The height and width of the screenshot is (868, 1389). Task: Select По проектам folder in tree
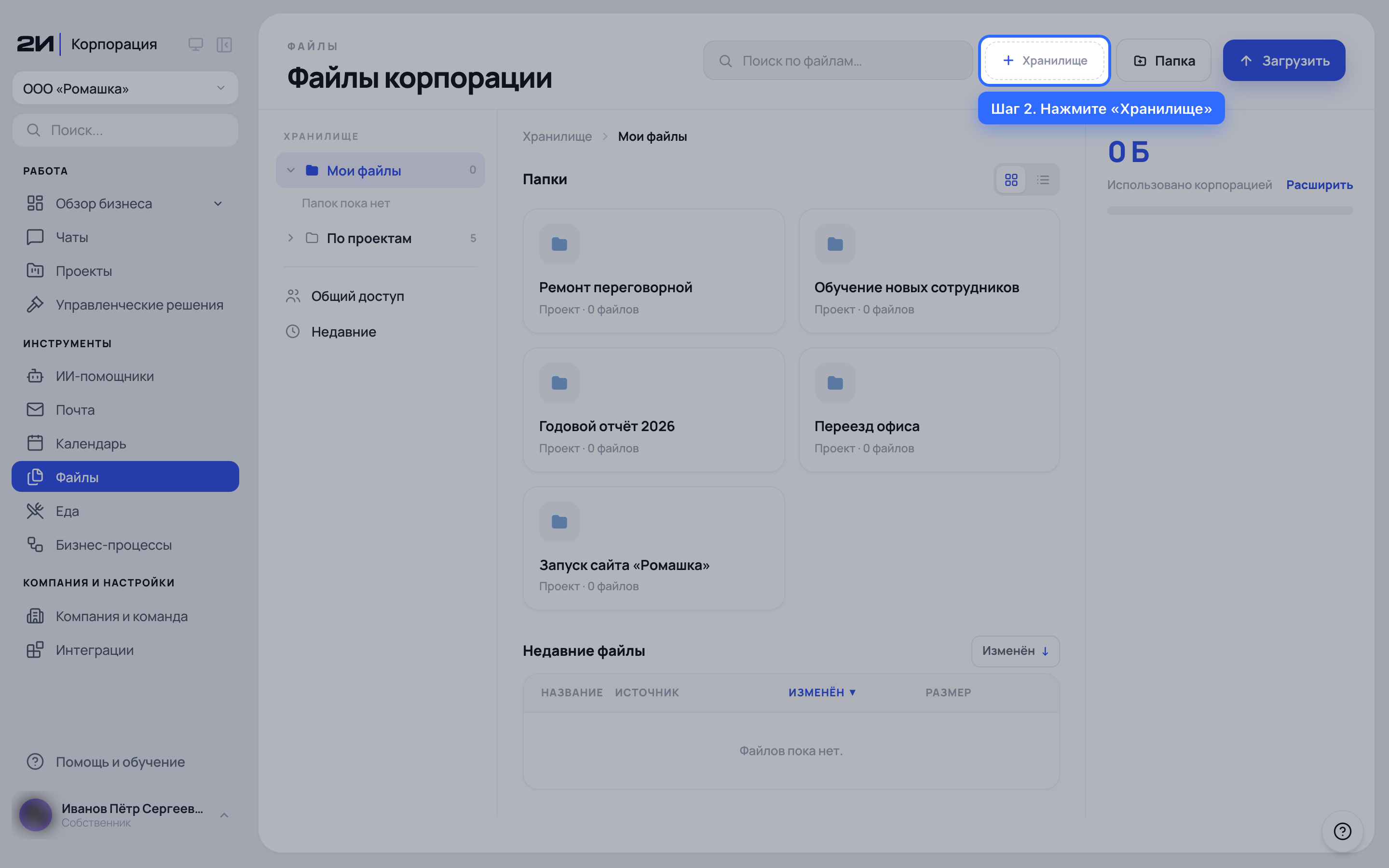381,238
